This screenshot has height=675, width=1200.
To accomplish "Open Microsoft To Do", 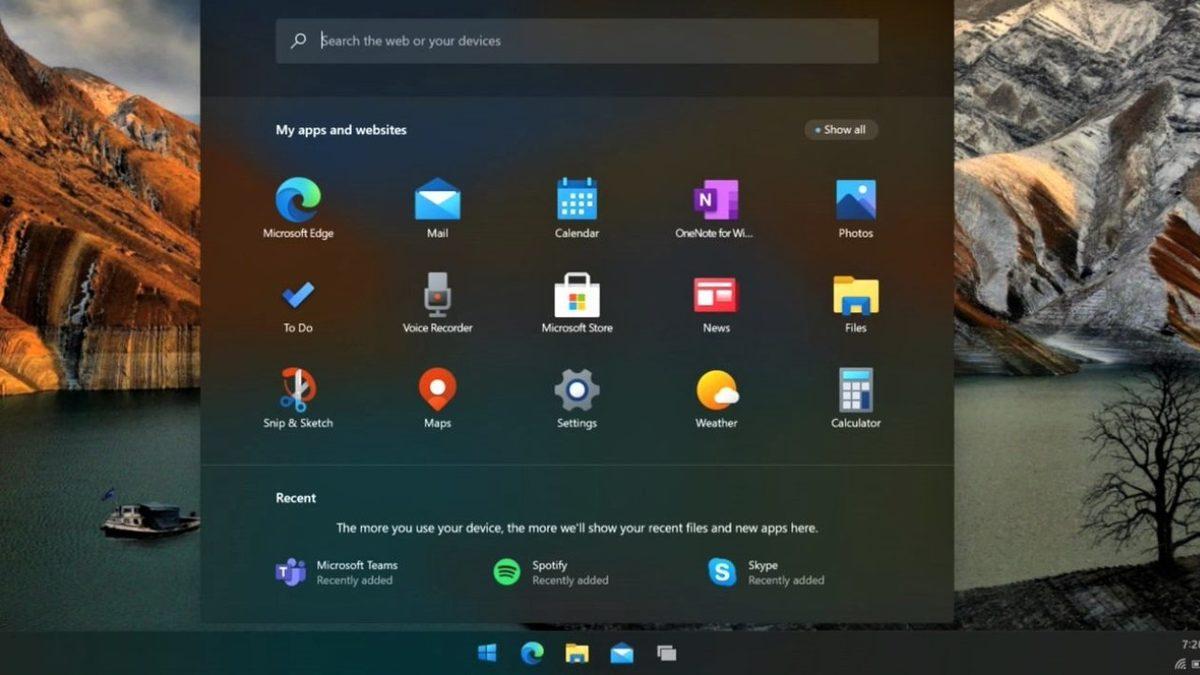I will pyautogui.click(x=297, y=295).
